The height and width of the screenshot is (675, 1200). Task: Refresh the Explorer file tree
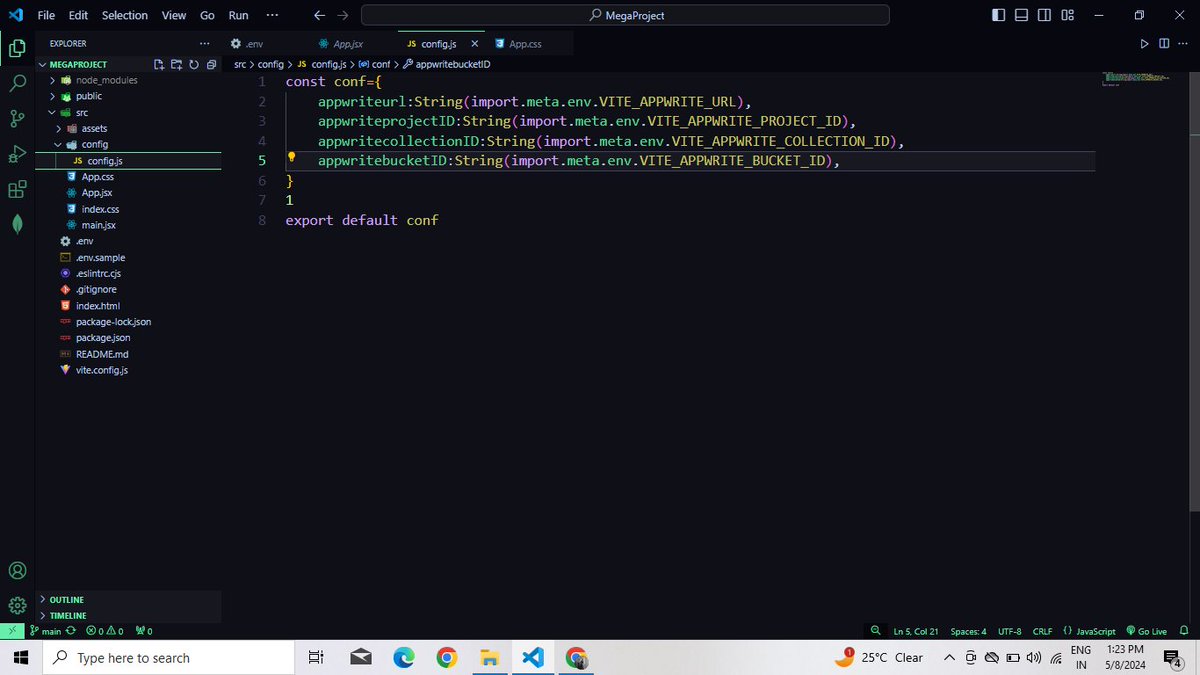coord(193,63)
